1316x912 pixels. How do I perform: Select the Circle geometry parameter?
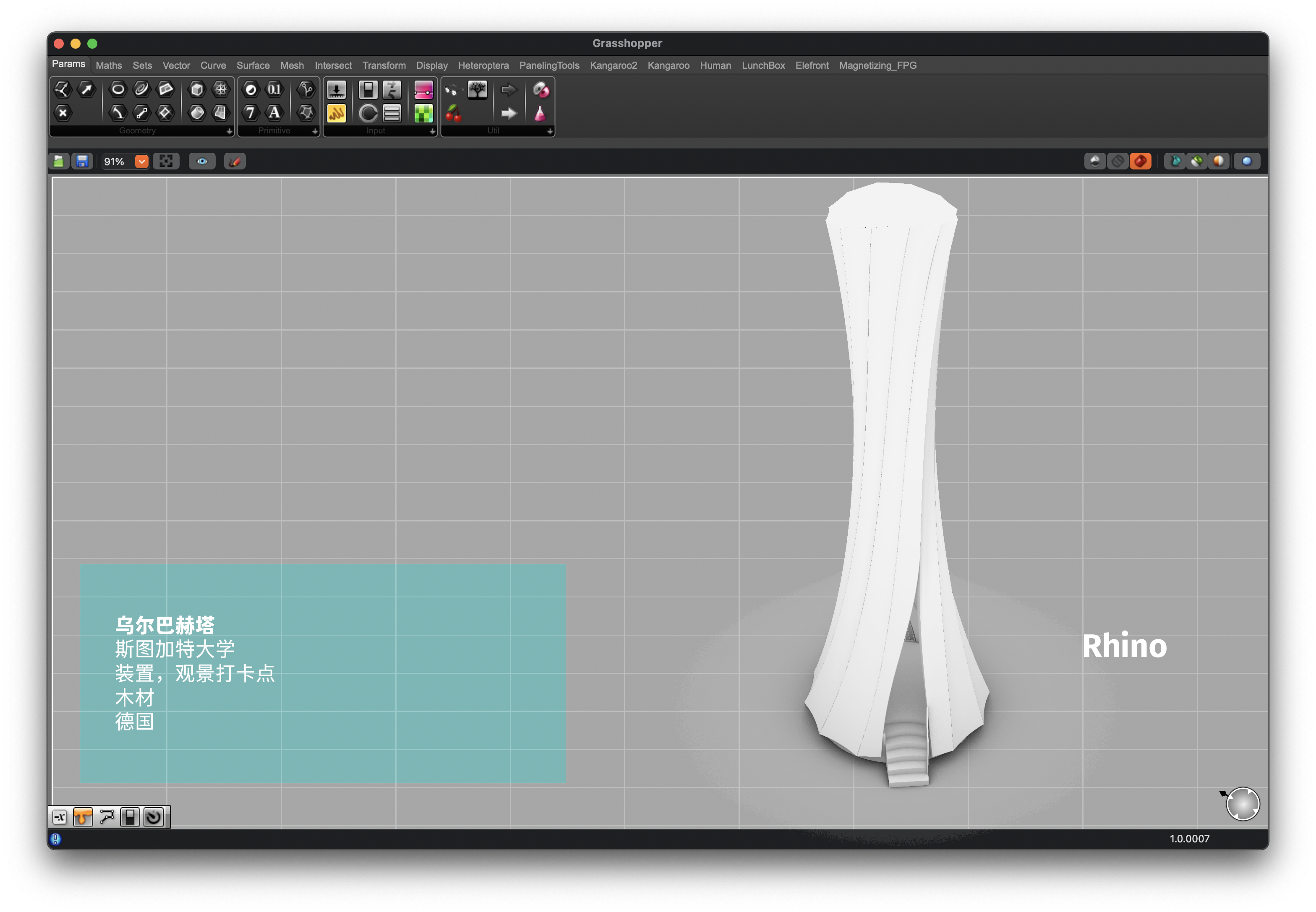[x=118, y=89]
